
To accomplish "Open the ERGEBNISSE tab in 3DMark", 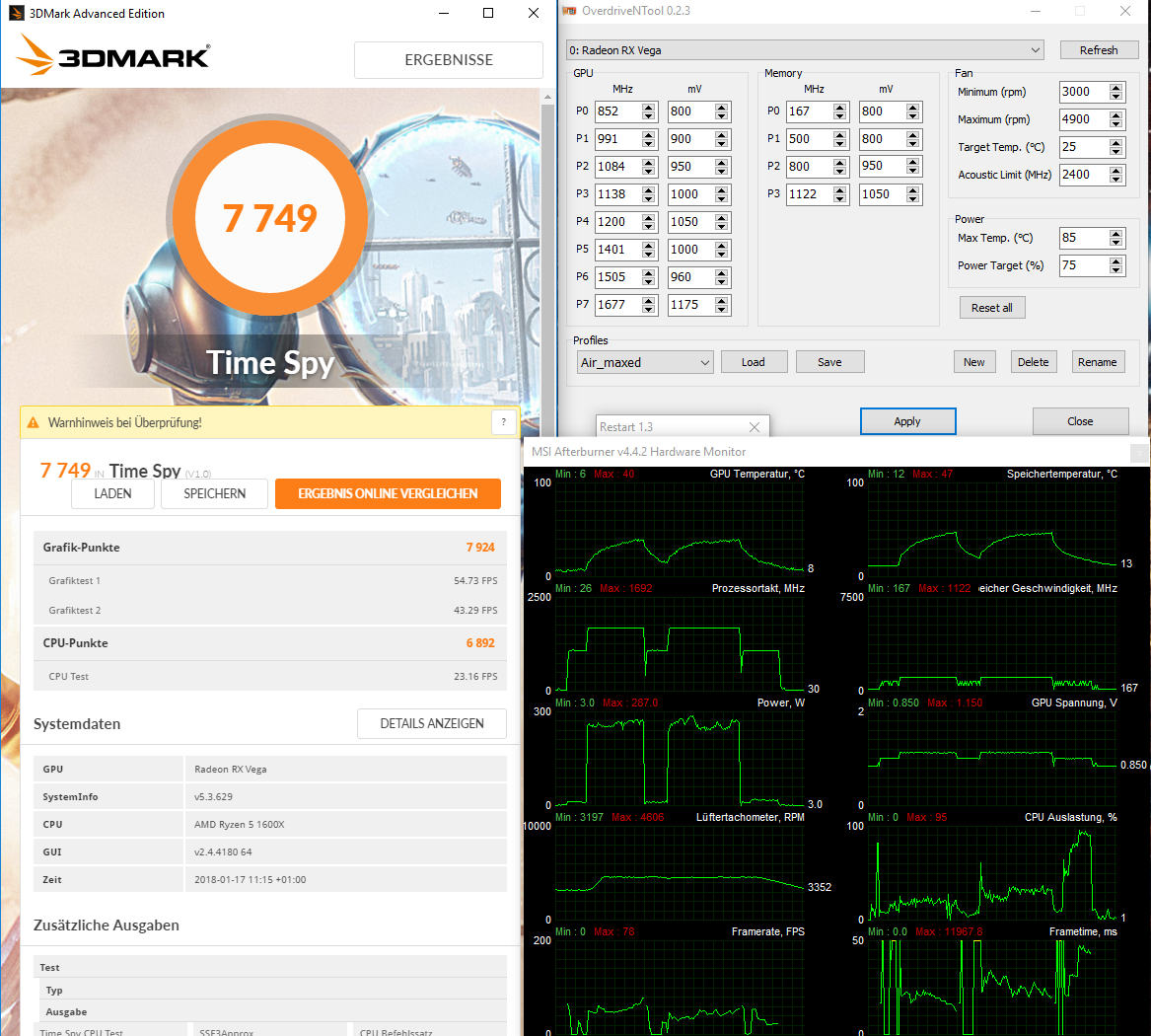I will [x=449, y=60].
